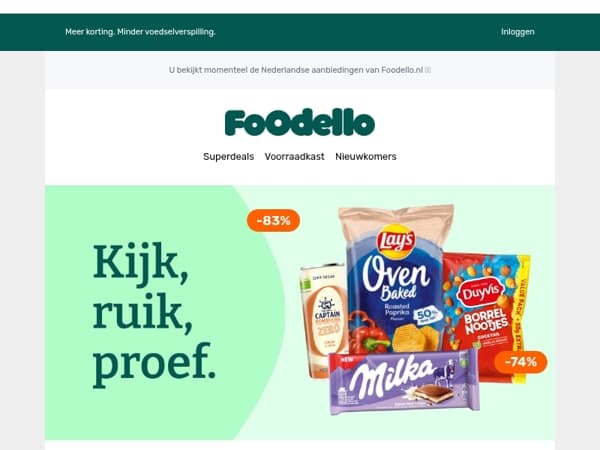Click the flag icon after Foodello.nl

tap(428, 70)
